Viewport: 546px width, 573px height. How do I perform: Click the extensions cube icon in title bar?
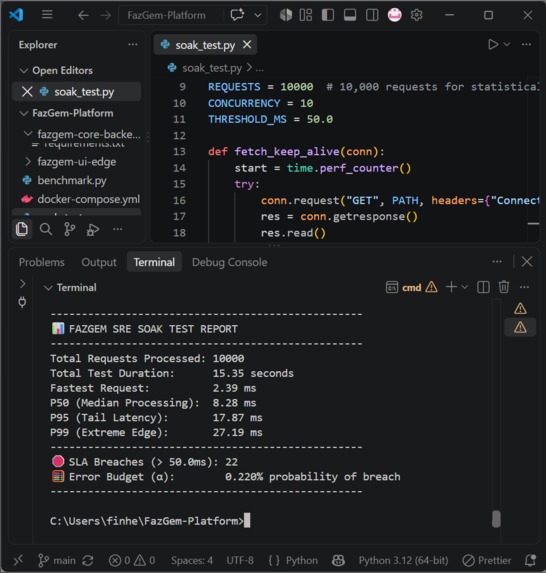click(x=286, y=15)
